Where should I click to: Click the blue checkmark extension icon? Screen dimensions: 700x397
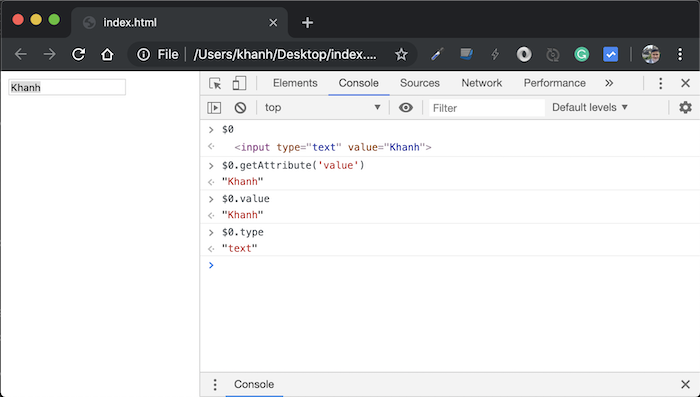click(x=610, y=54)
